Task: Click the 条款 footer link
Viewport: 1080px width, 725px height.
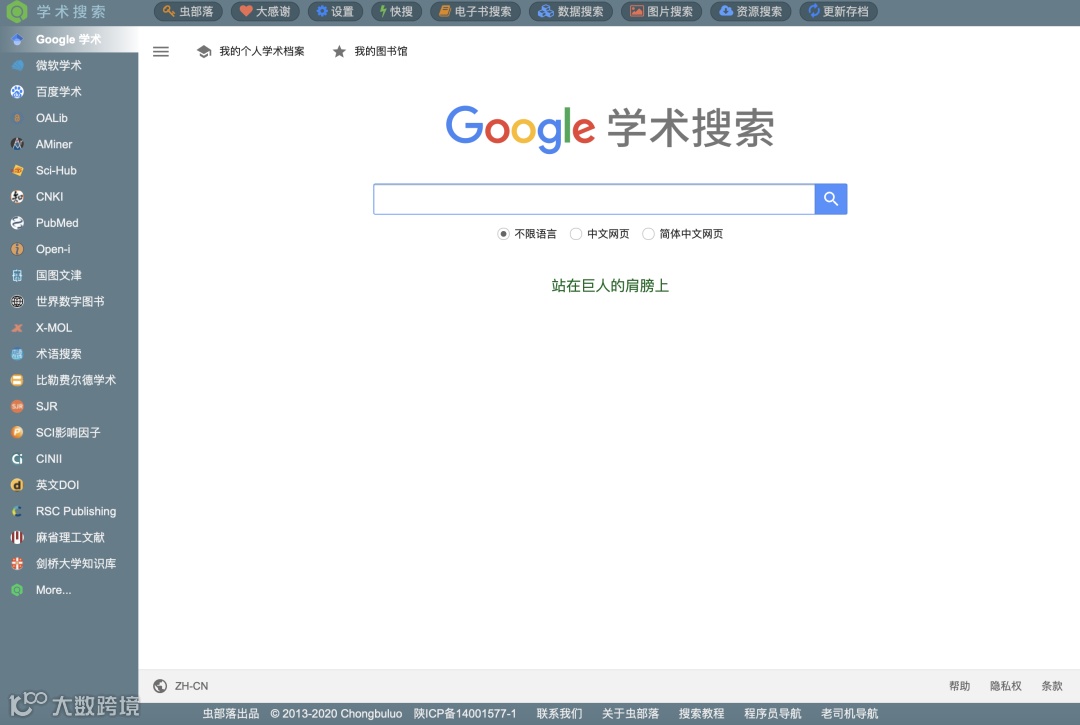Action: point(1052,686)
